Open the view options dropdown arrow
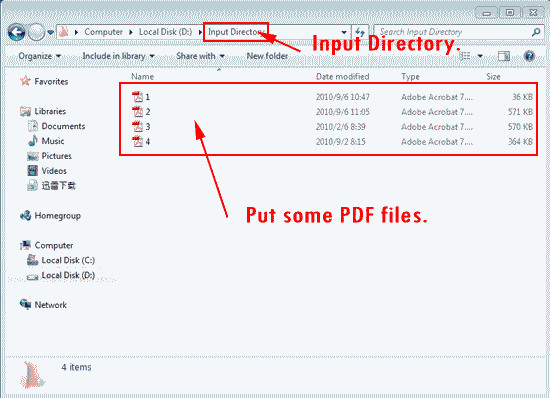The height and width of the screenshot is (398, 550). tap(480, 56)
